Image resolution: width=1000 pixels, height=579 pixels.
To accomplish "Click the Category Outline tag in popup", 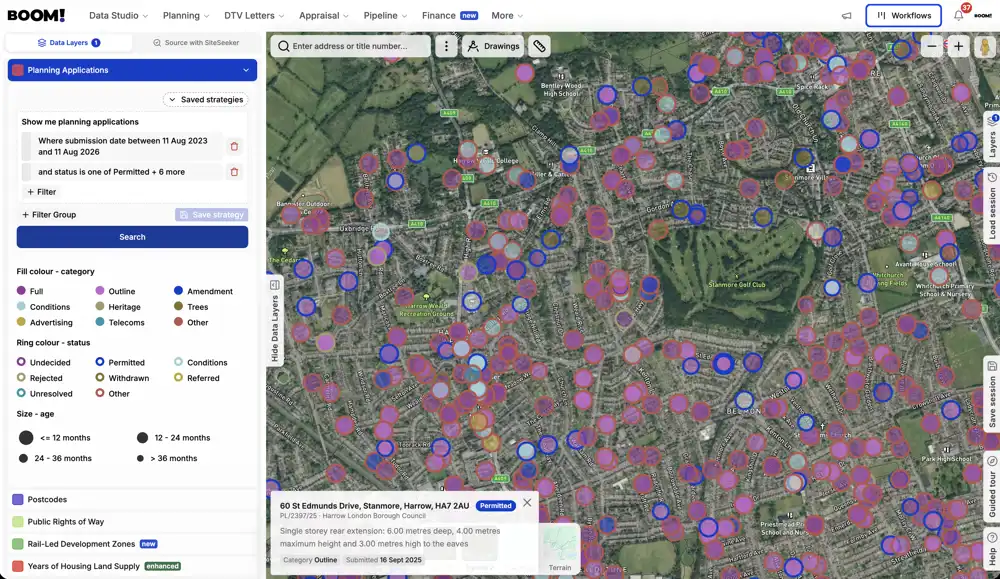I will 310,560.
